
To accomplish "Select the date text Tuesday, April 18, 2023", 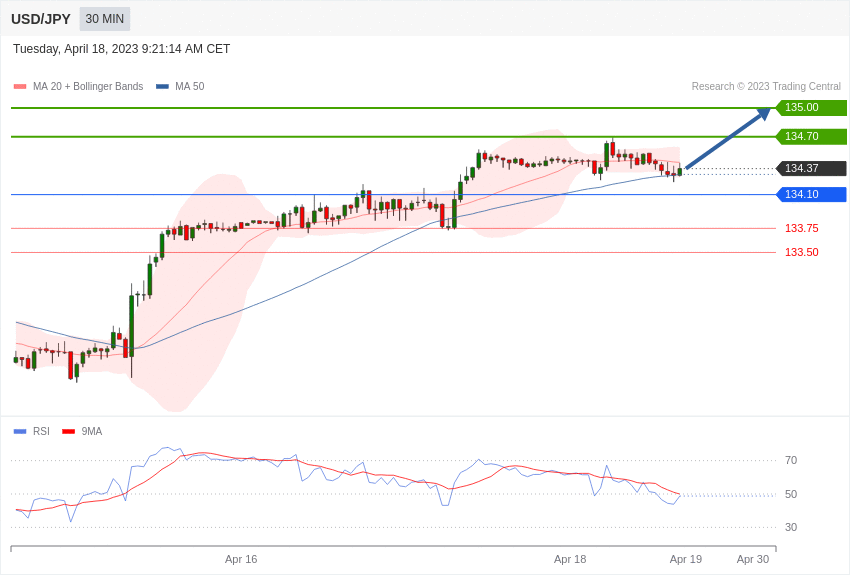I will (x=75, y=49).
